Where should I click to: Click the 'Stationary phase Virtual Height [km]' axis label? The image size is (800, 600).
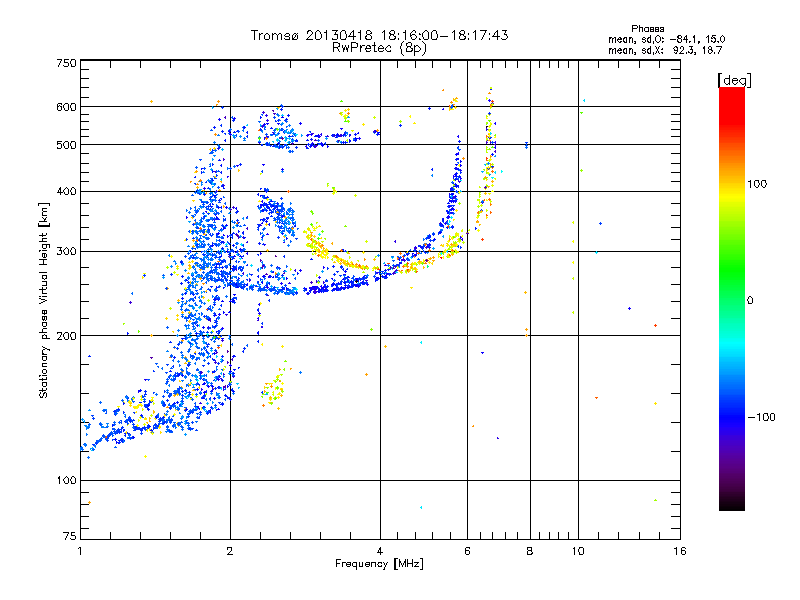pos(44,300)
